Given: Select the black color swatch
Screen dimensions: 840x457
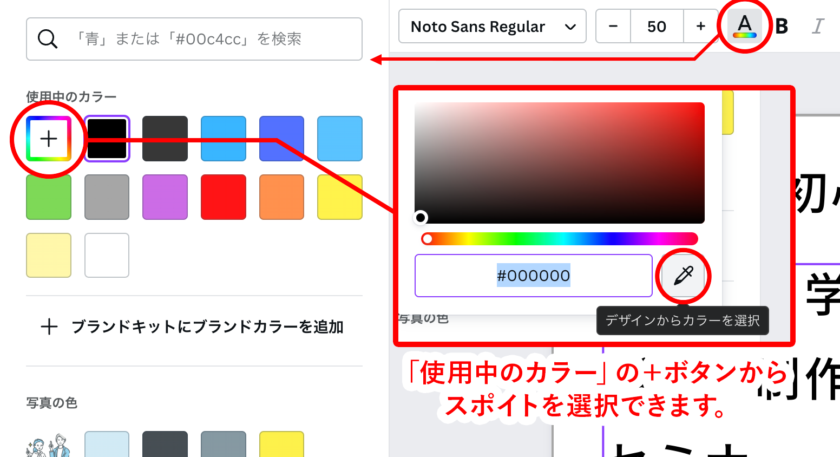Looking at the screenshot, I should coord(106,138).
